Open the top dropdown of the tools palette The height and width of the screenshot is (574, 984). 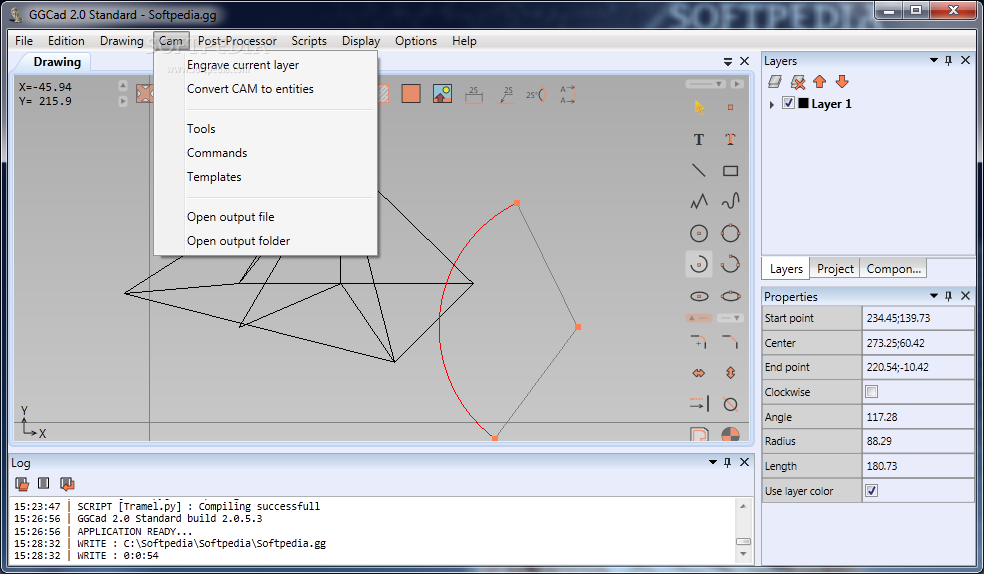(705, 84)
